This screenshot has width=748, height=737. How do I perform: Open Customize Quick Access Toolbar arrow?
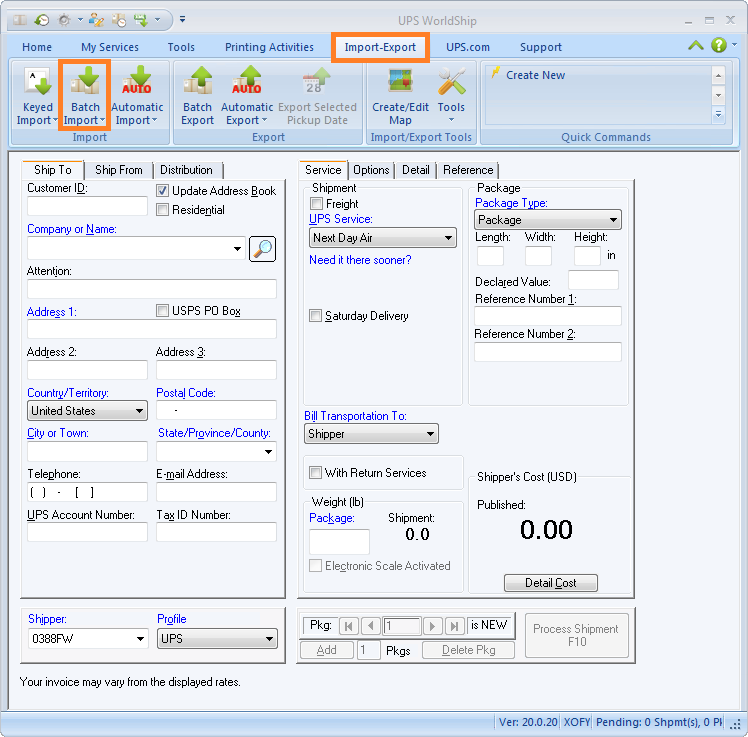pos(182,20)
